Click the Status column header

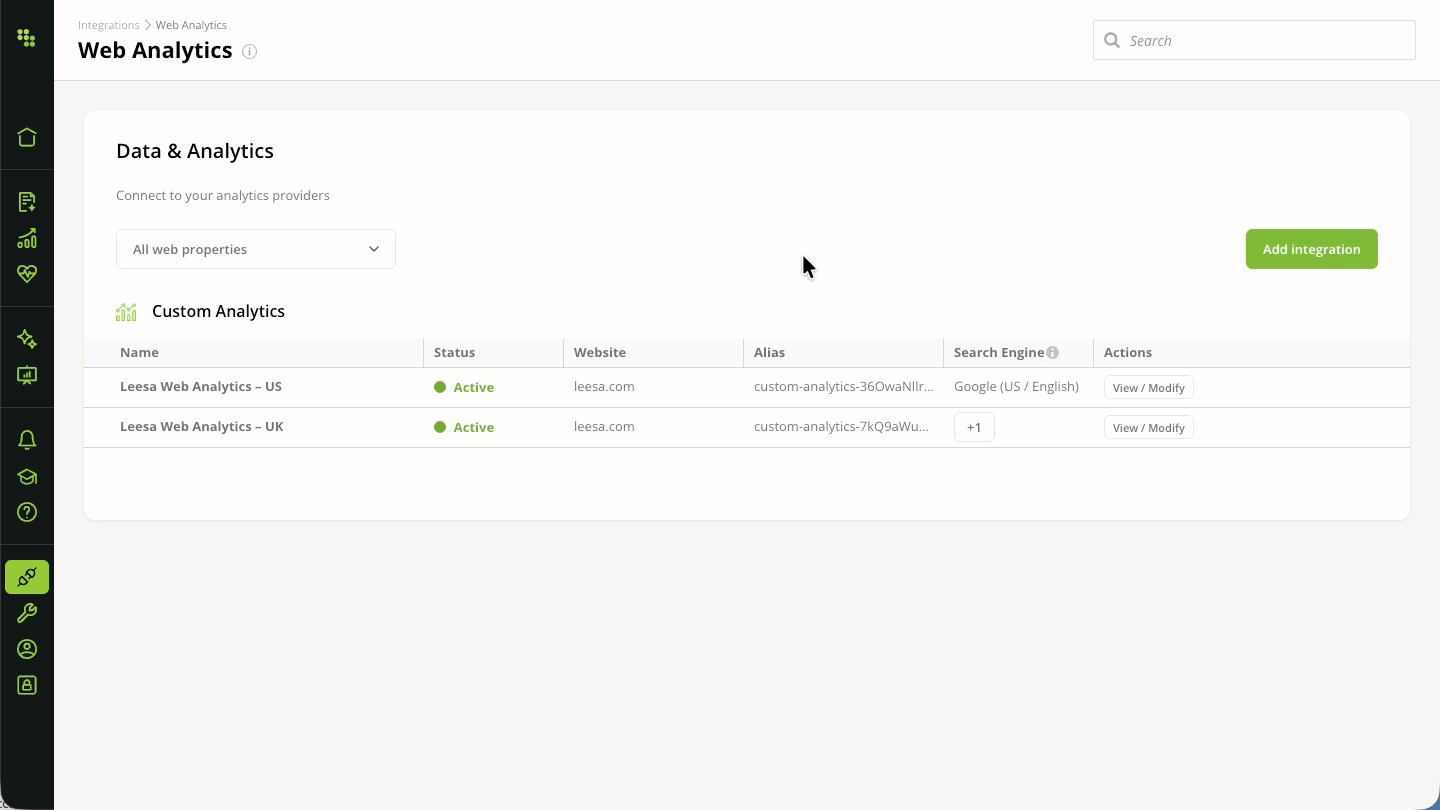click(454, 352)
